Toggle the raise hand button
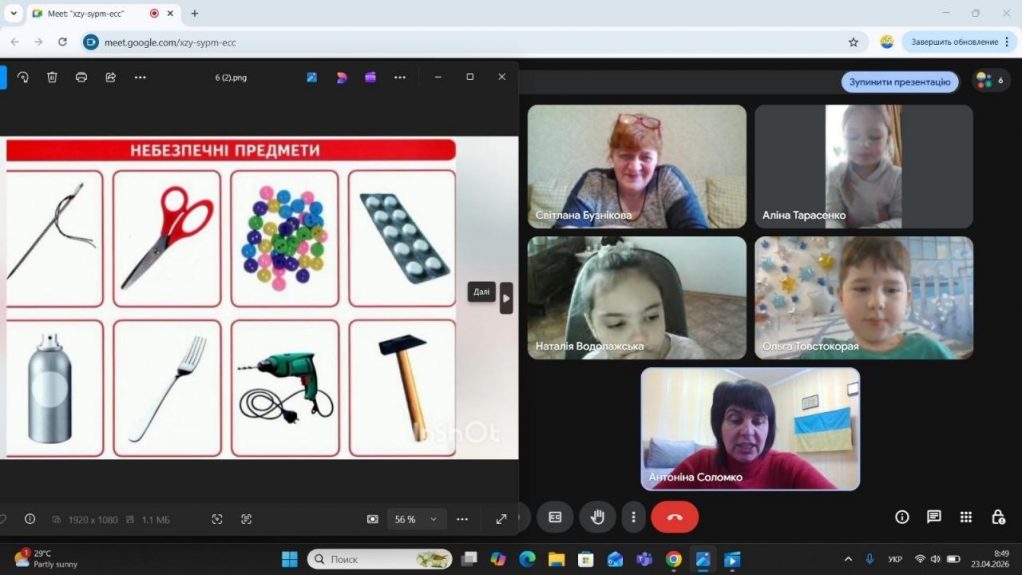The height and width of the screenshot is (575, 1022). coord(596,517)
